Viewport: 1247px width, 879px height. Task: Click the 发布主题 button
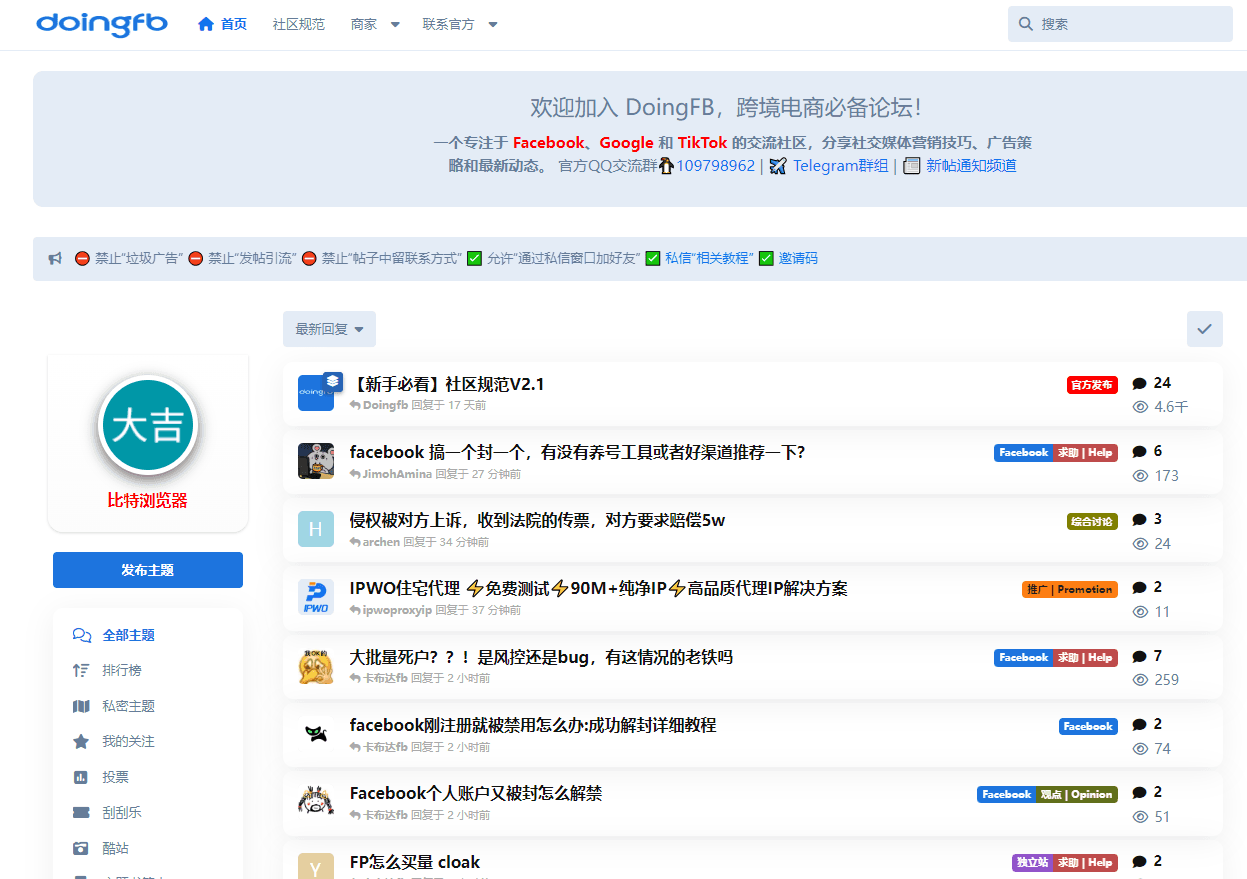point(148,570)
